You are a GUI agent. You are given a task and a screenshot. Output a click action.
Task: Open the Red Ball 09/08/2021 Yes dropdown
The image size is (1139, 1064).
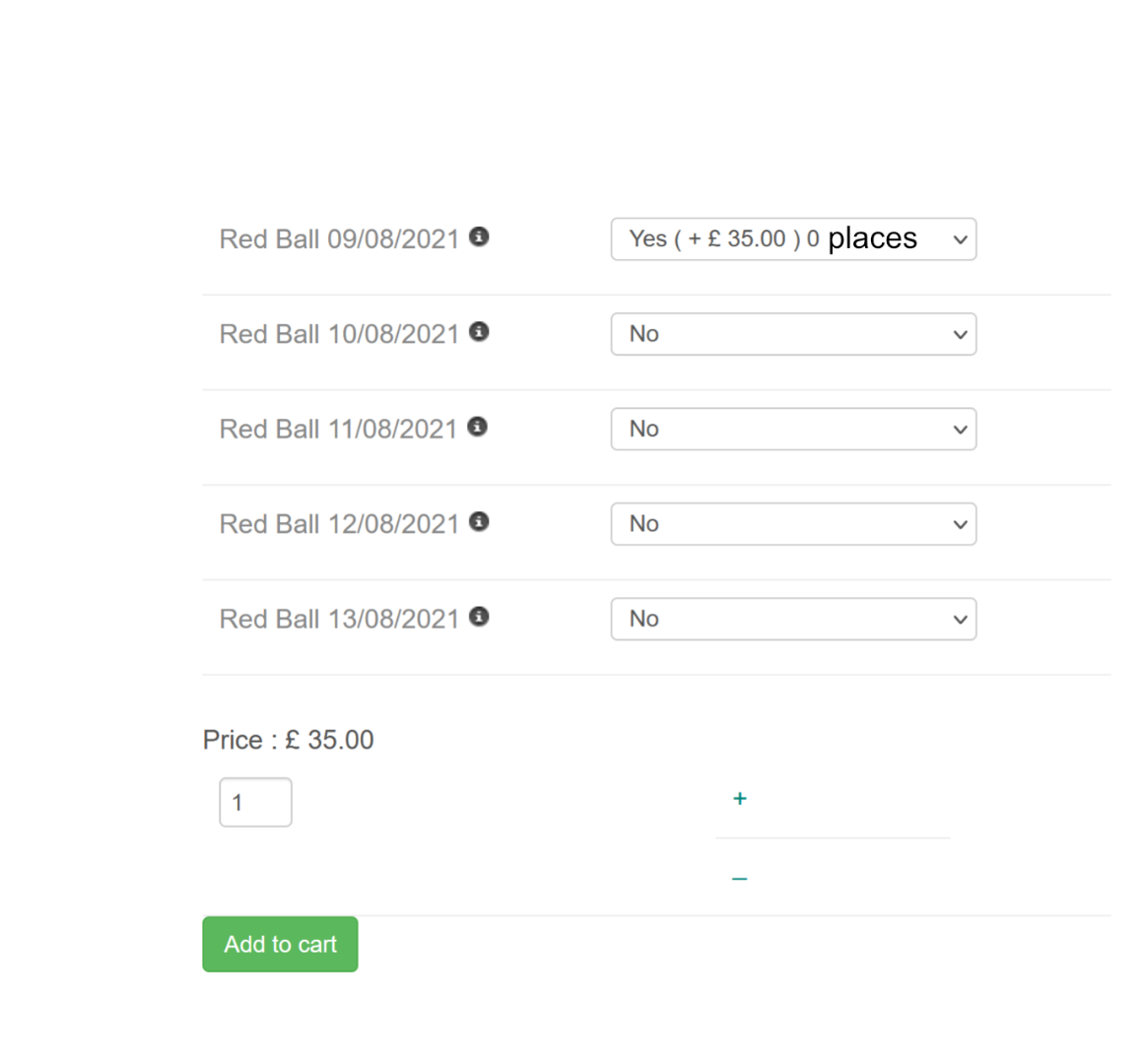793,239
